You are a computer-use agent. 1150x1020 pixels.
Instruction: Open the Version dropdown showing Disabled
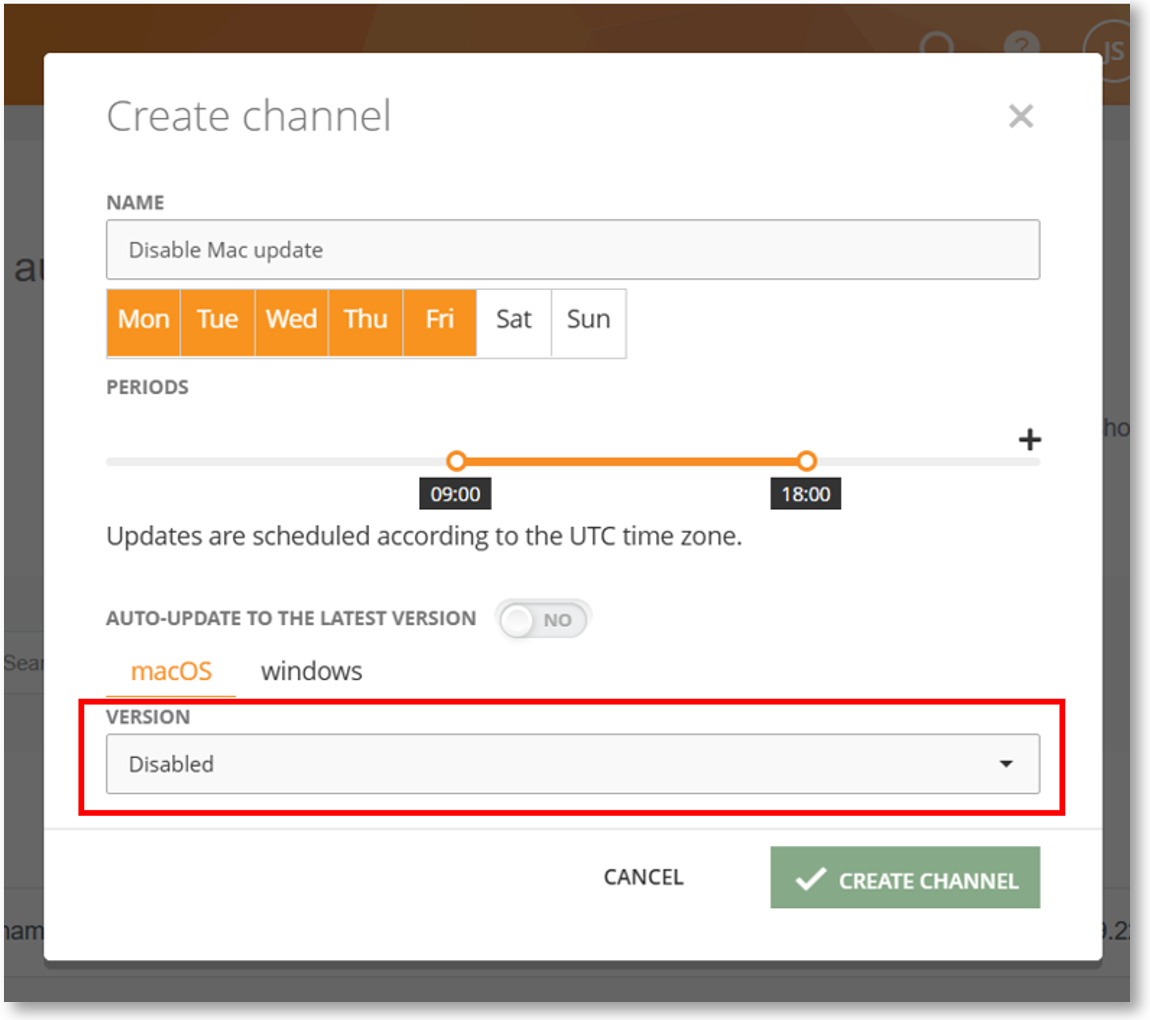pos(573,763)
